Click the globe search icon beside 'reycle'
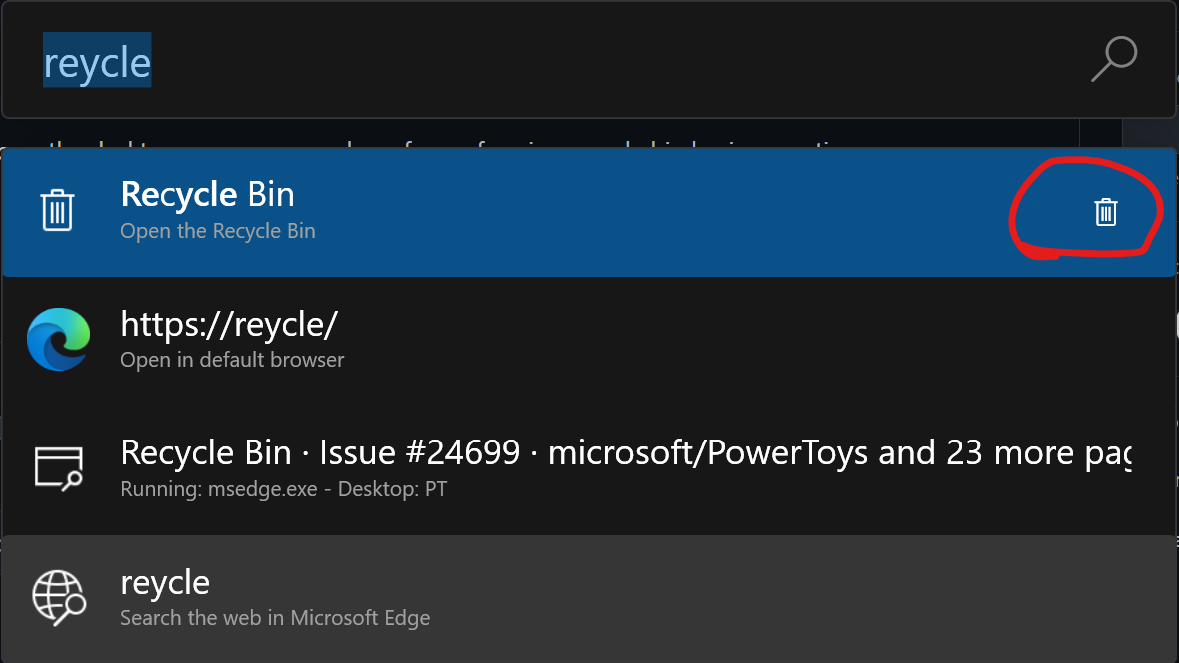 58,596
